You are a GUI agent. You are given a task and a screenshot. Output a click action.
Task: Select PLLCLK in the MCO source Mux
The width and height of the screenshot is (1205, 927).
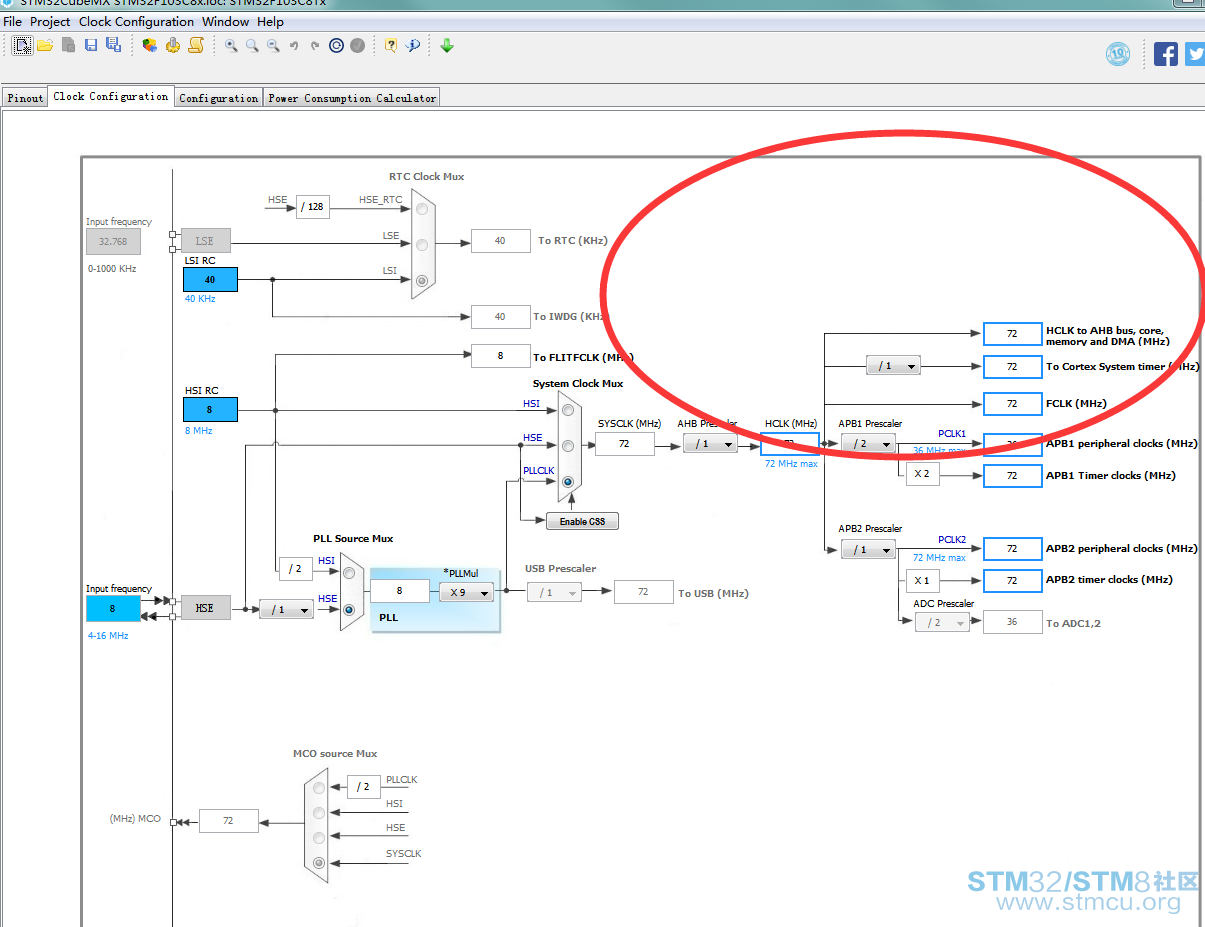click(319, 787)
